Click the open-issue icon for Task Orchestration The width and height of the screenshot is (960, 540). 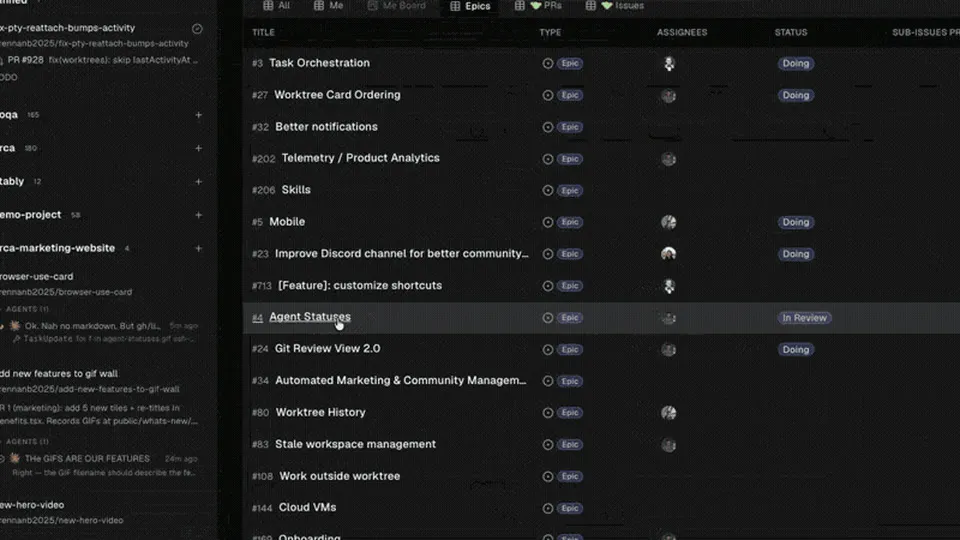pyautogui.click(x=547, y=63)
